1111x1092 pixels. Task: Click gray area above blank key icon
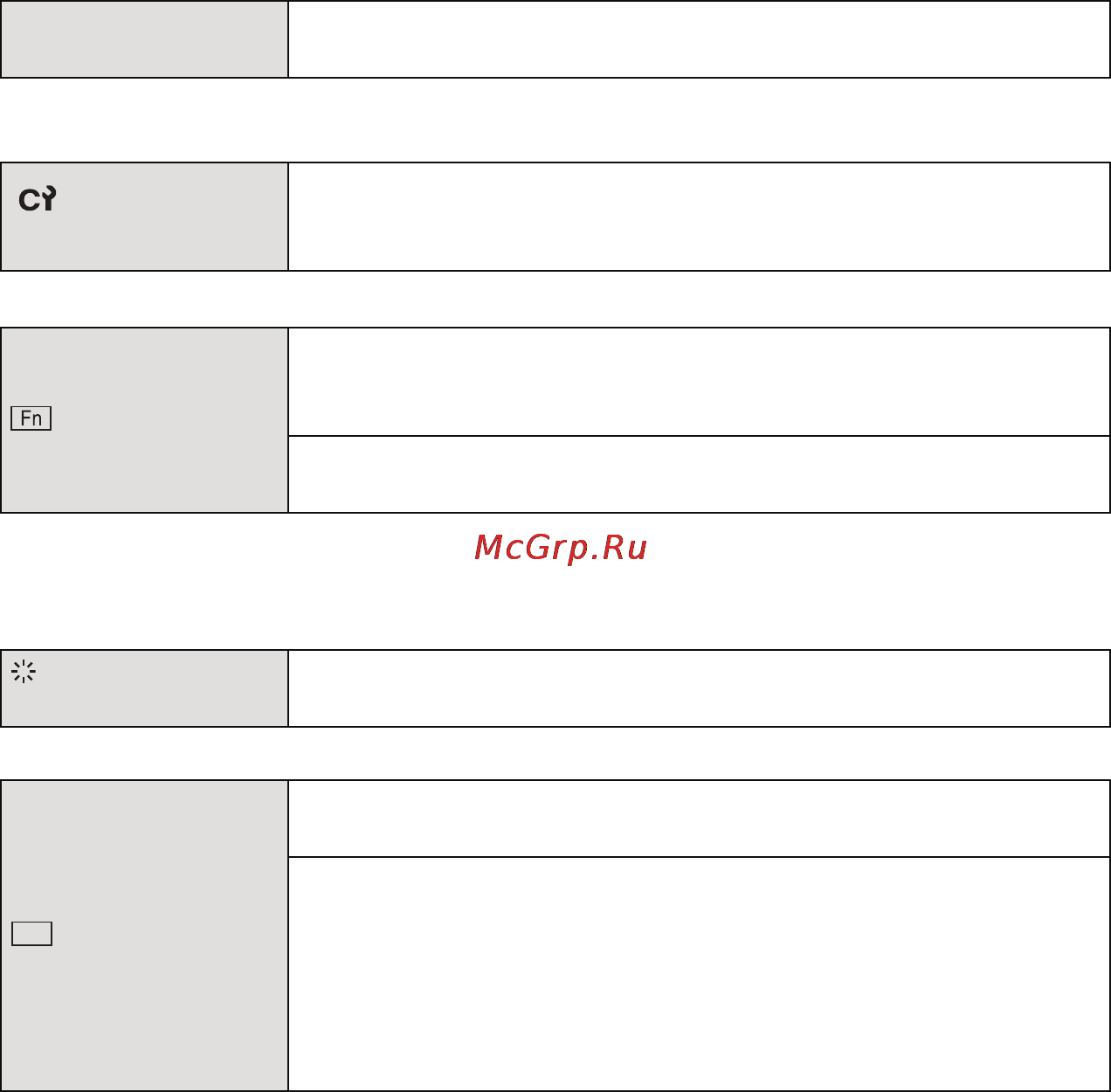144,851
